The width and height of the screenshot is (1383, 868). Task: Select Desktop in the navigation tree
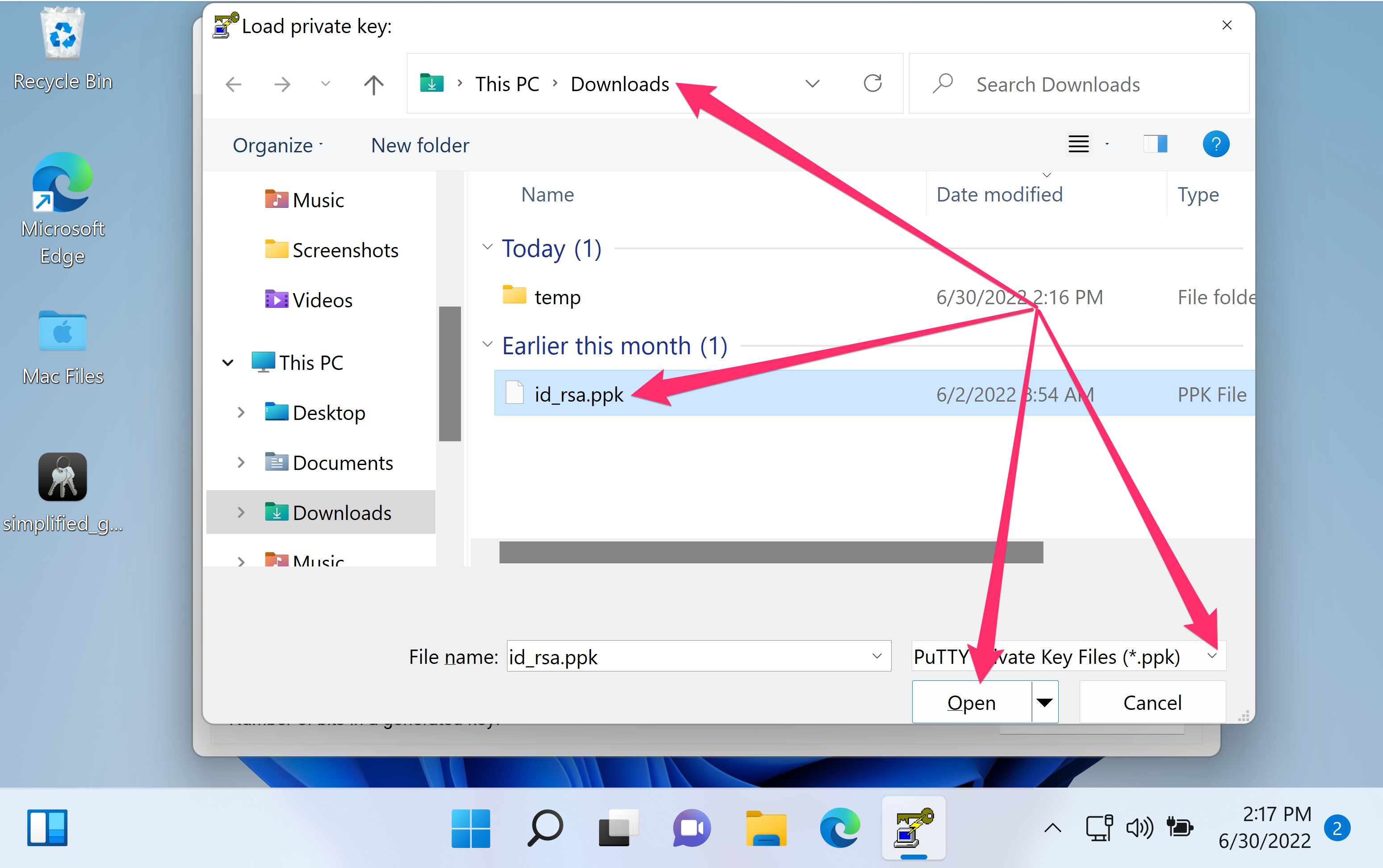point(315,413)
